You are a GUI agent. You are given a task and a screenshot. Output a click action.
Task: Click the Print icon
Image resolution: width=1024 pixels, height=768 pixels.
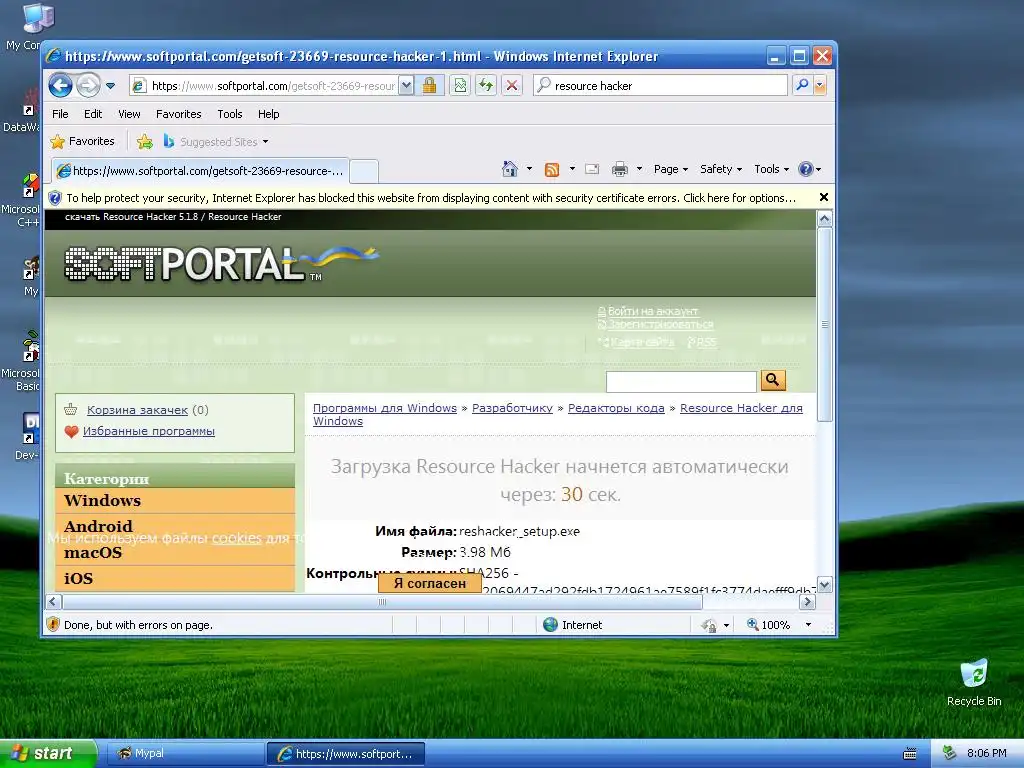tap(619, 169)
